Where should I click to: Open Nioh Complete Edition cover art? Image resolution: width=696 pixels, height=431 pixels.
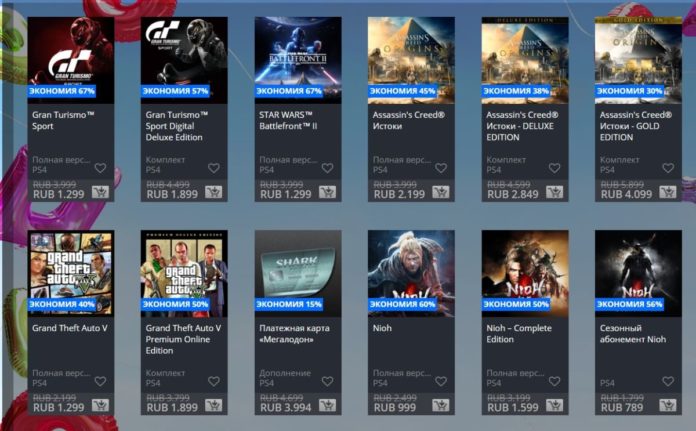click(x=525, y=273)
